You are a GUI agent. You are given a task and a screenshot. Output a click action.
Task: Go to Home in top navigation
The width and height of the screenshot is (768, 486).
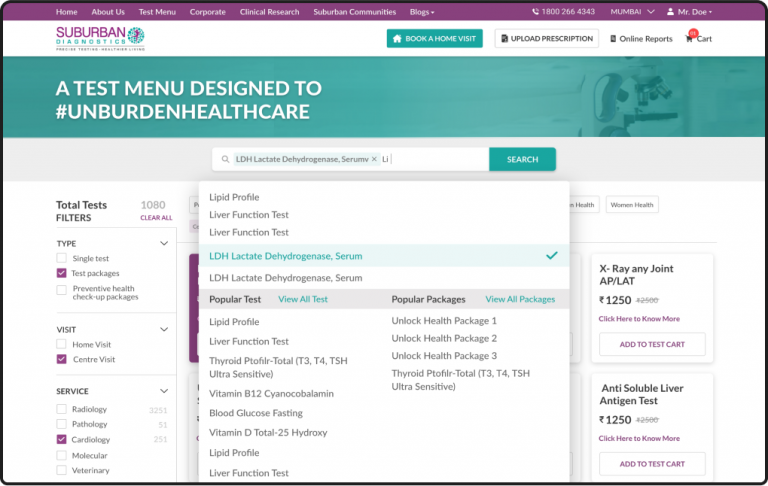pyautogui.click(x=67, y=12)
